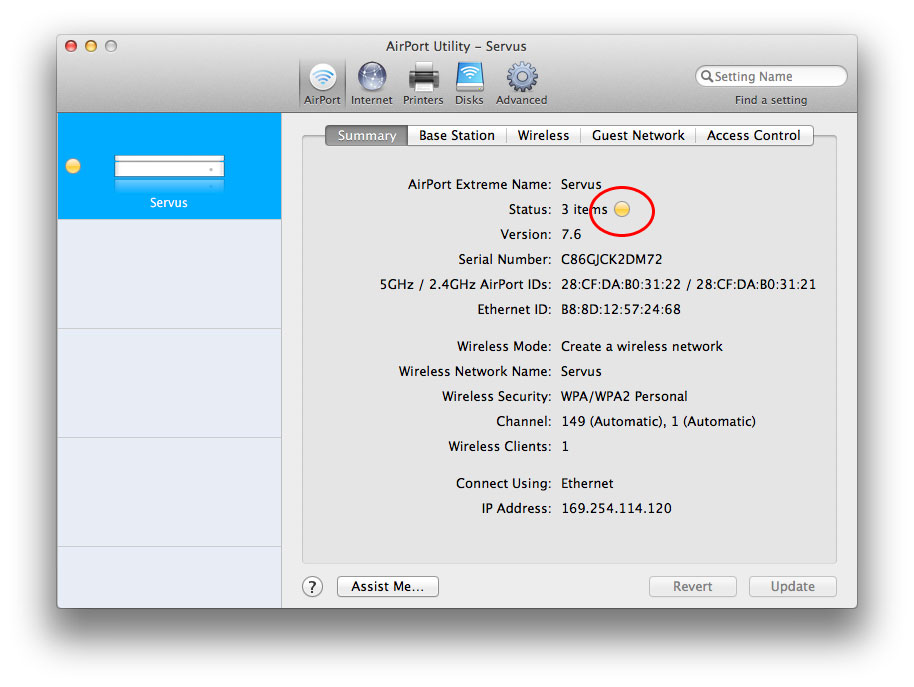Switch to the Base Station tab
This screenshot has height=687, width=914.
(x=456, y=136)
